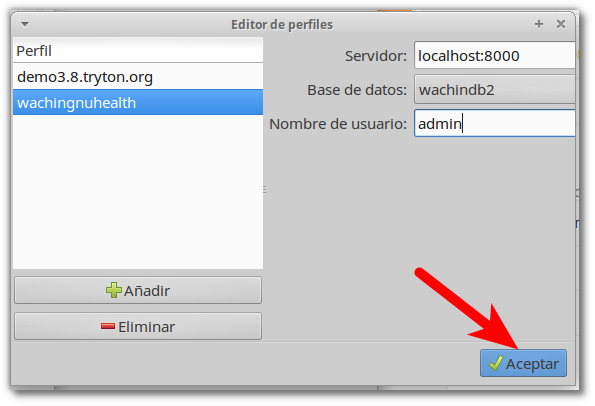Viewport: 595px width, 406px height.
Task: Click the green plus icon on Añadir
Action: pos(113,290)
